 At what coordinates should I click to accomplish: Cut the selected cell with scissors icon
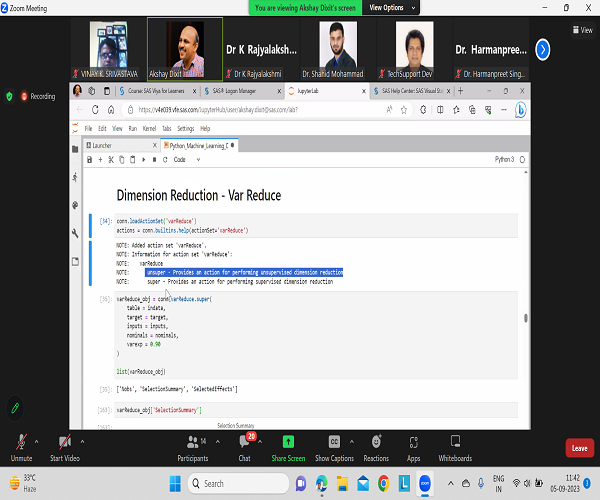tap(111, 160)
